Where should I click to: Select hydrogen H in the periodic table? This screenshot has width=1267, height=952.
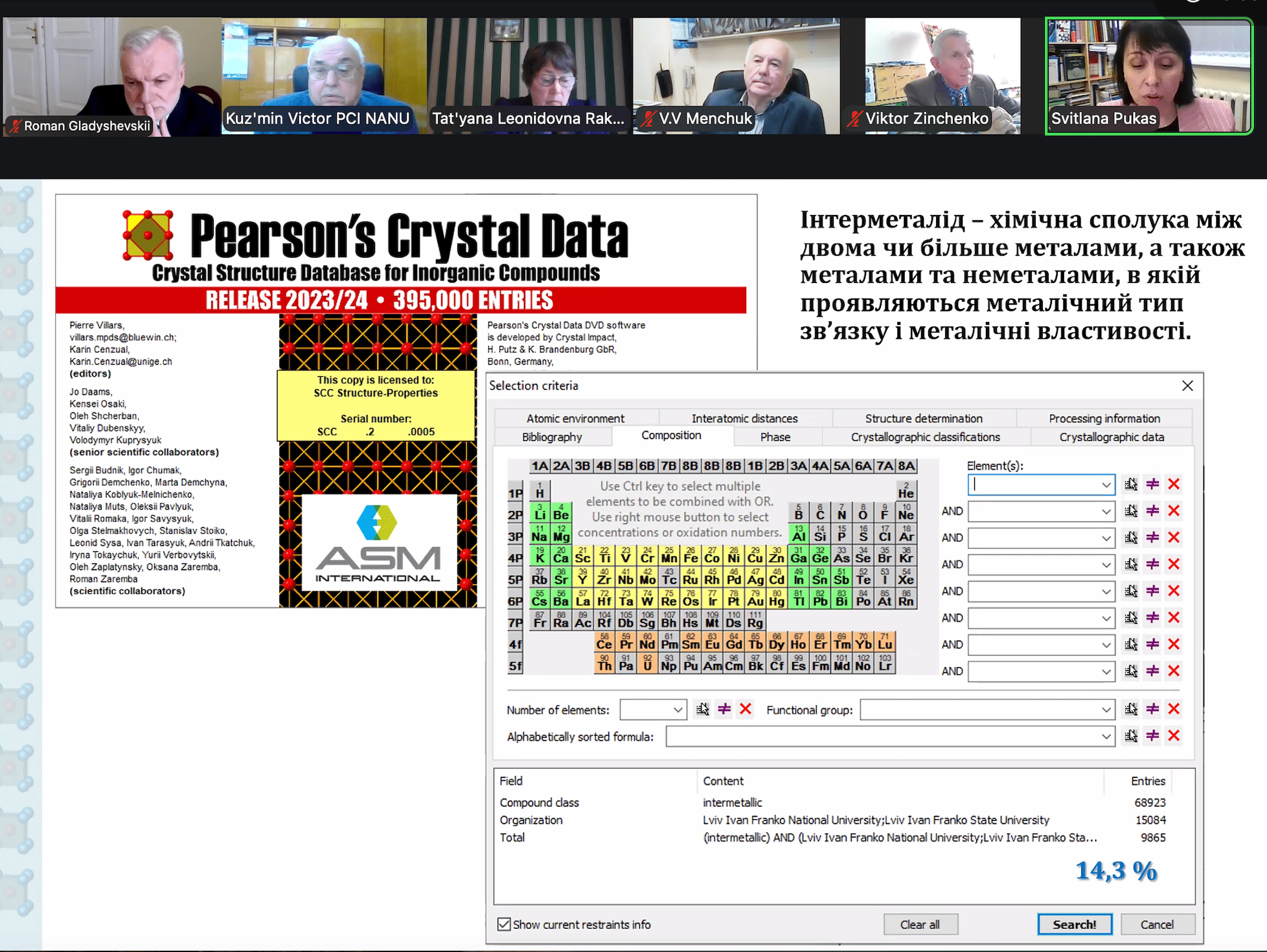point(540,490)
